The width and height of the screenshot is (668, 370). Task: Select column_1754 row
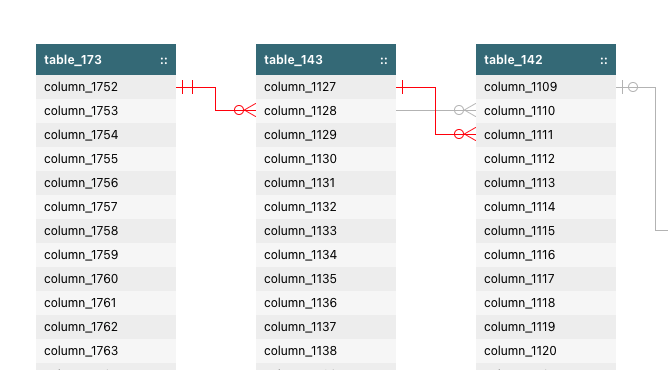point(106,135)
